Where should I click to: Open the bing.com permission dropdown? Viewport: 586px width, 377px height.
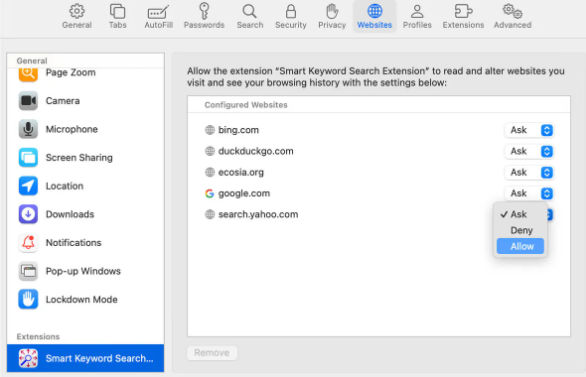(529, 130)
